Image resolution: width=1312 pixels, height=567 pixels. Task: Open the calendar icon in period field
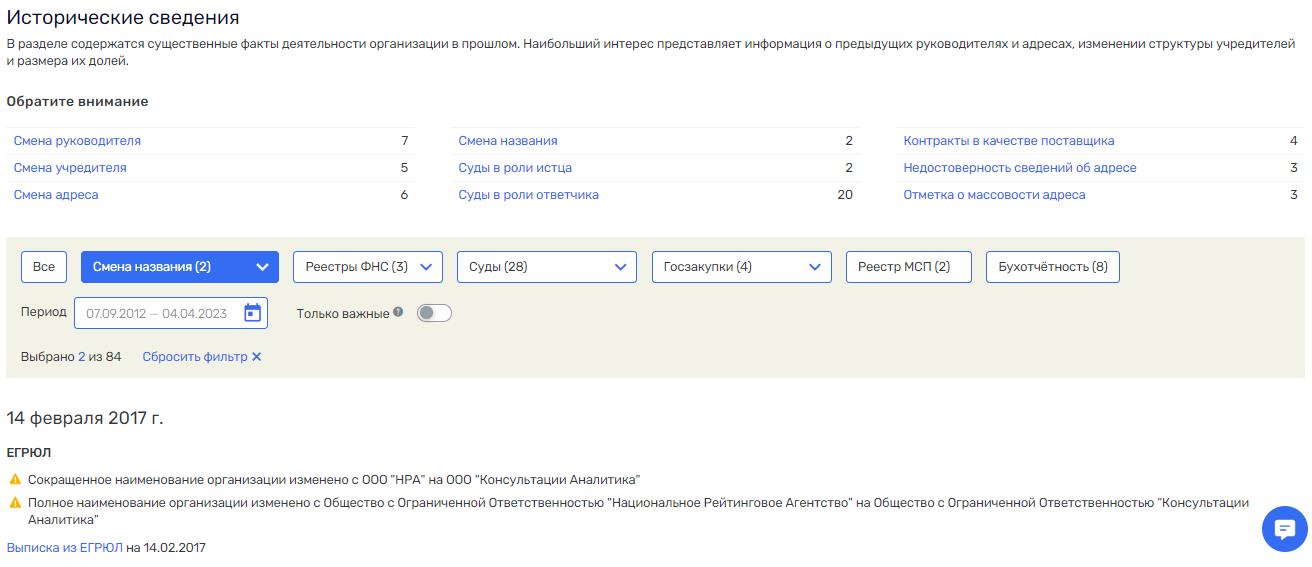[253, 313]
